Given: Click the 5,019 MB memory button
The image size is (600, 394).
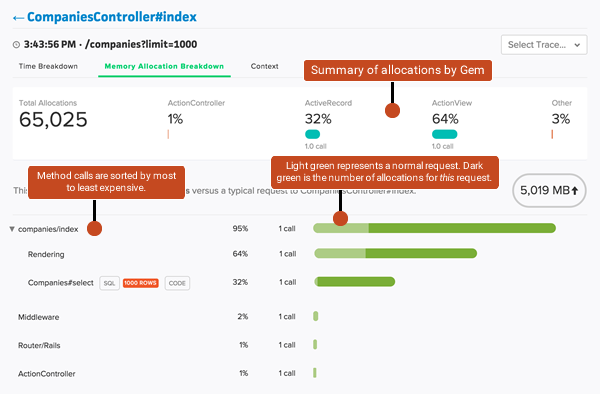Looking at the screenshot, I should 549,190.
